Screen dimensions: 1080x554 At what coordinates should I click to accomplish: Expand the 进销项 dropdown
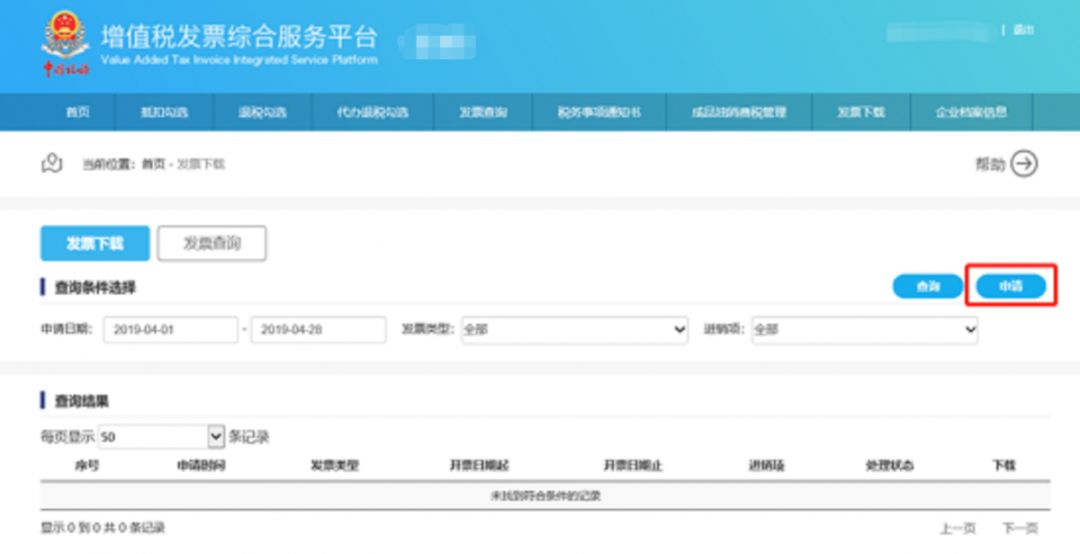tap(864, 329)
